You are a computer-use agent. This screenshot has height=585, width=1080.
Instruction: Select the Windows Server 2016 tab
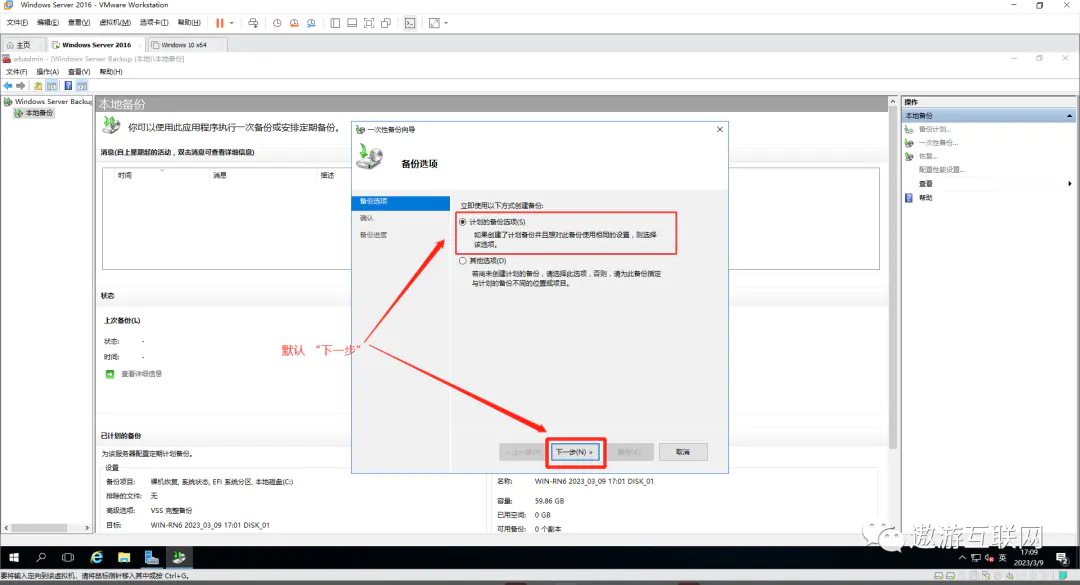click(x=96, y=45)
